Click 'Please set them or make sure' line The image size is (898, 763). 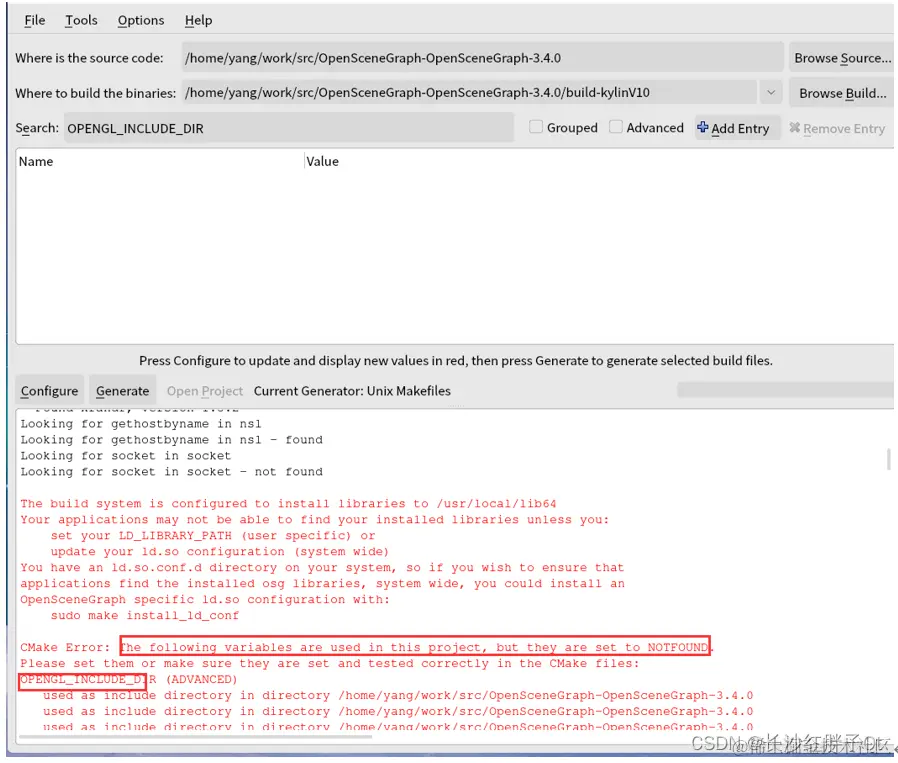[x=330, y=663]
